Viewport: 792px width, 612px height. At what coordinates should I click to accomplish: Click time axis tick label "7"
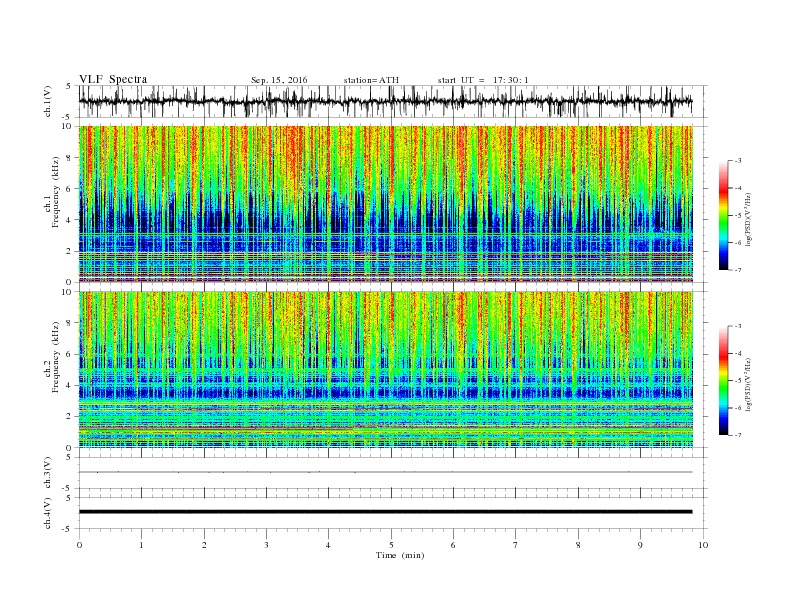pos(515,545)
